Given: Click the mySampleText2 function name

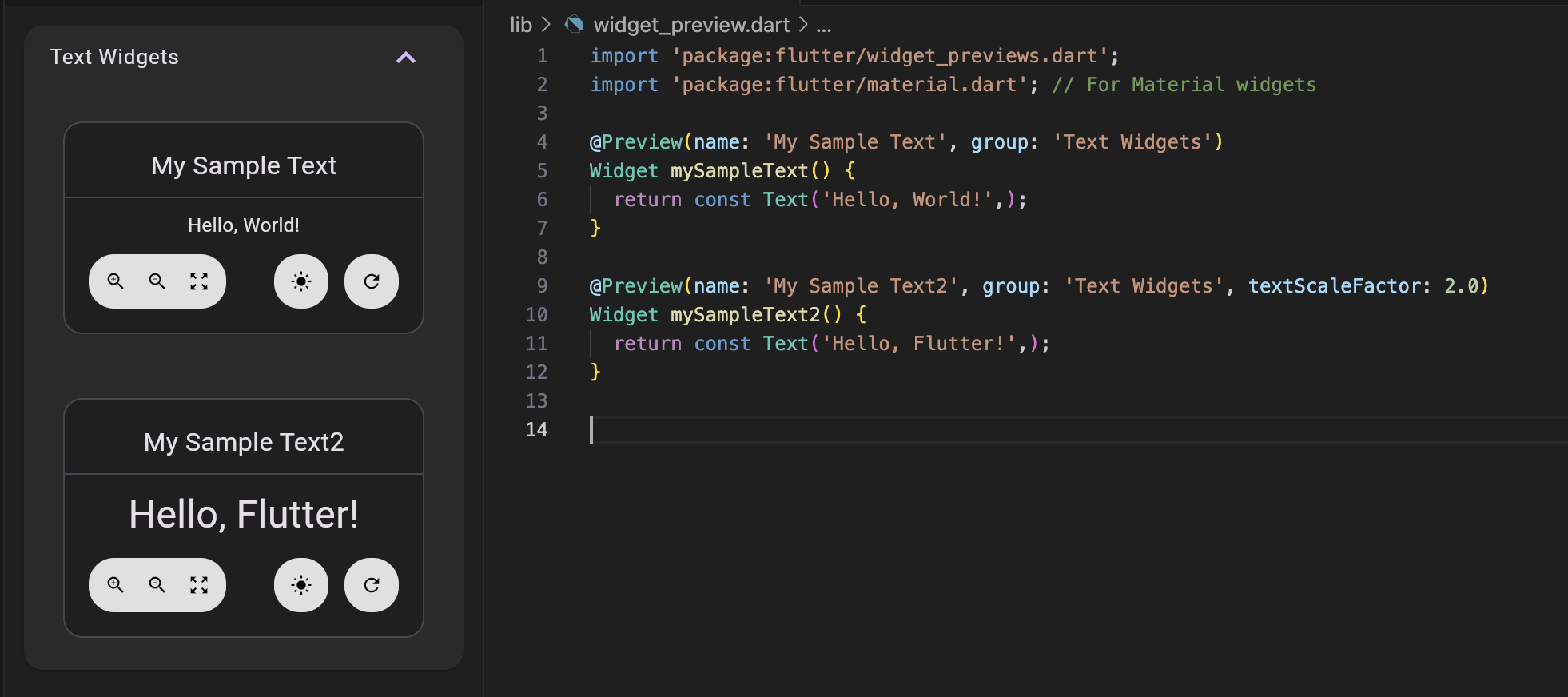Looking at the screenshot, I should click(745, 315).
